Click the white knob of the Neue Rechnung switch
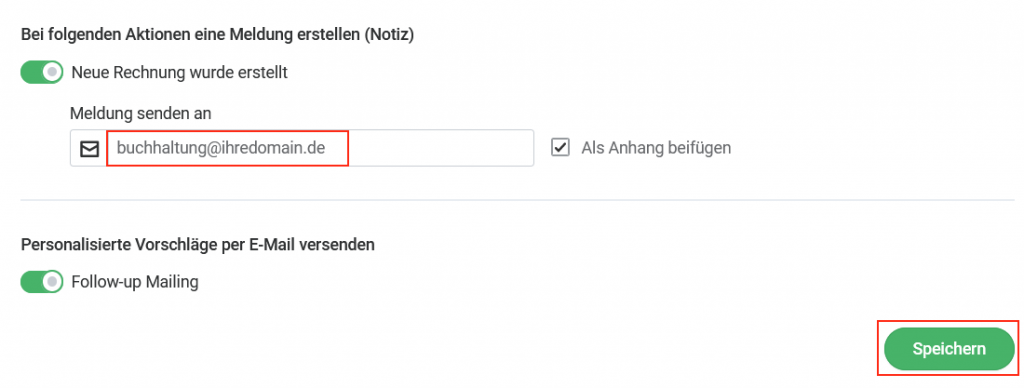1024x388 pixels. pos(52,72)
